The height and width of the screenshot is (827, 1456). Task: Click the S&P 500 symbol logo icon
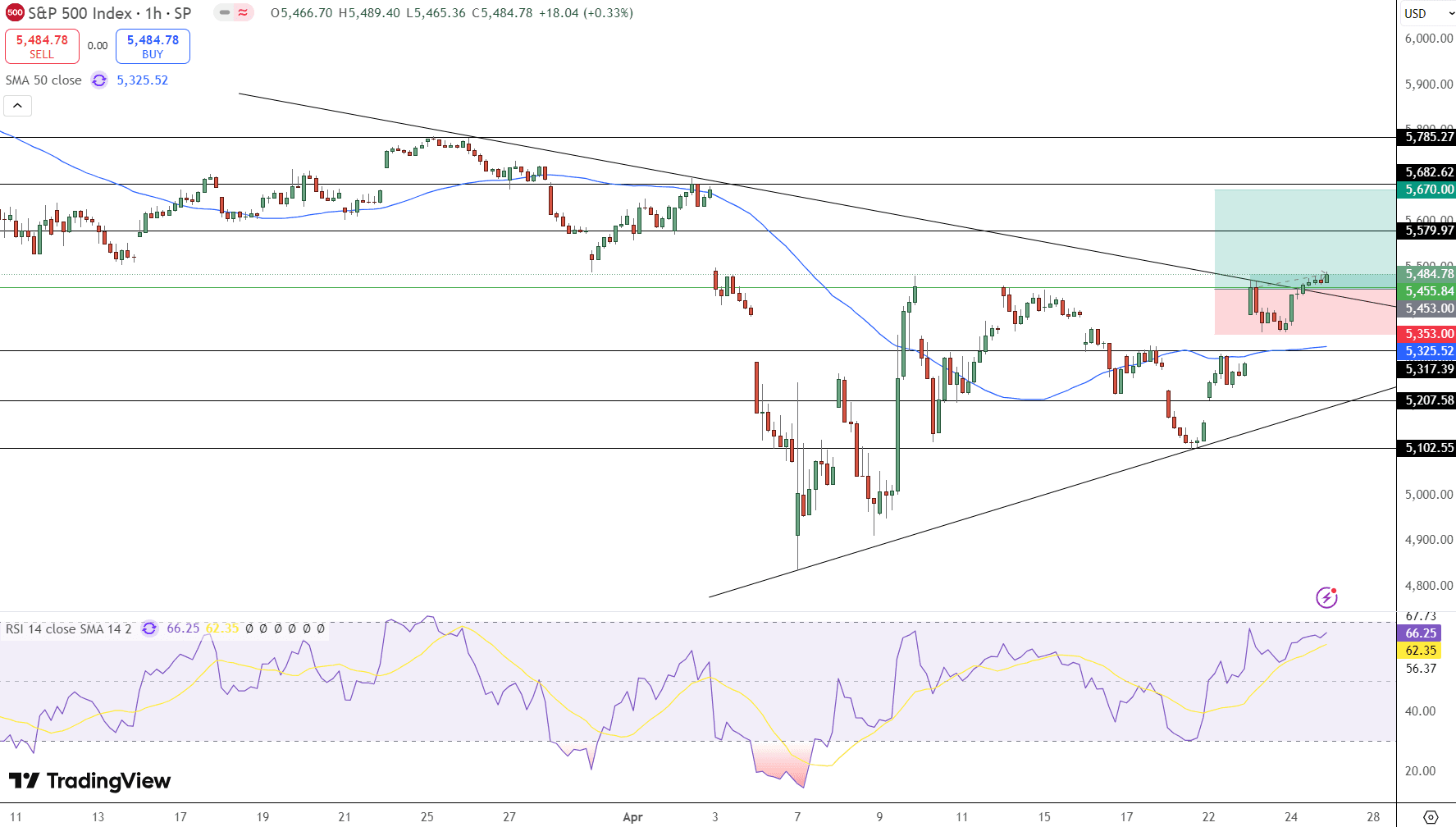pyautogui.click(x=15, y=13)
